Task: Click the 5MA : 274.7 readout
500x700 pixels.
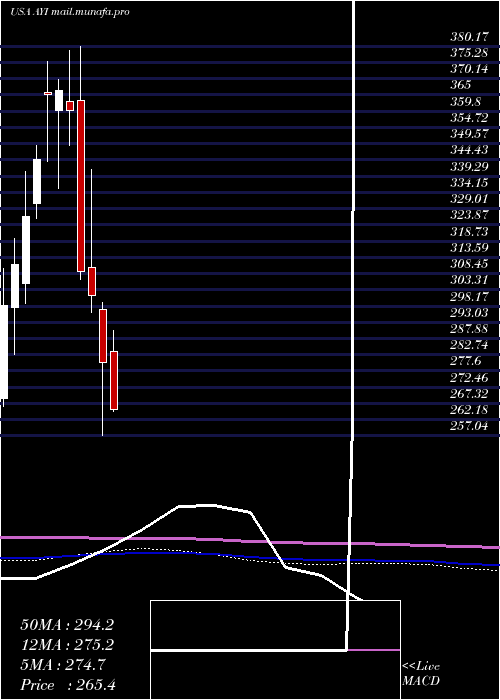Action: coord(63,665)
